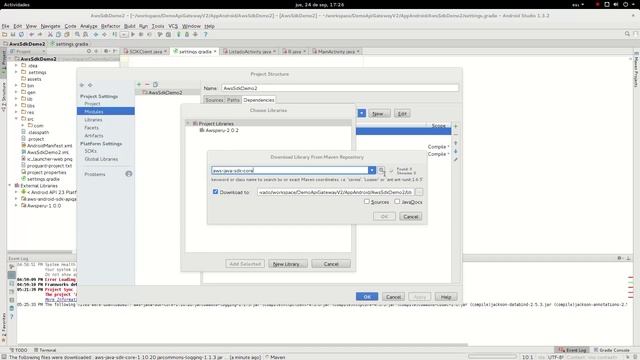Switch to the Sources tab
The image size is (640, 360).
(x=214, y=100)
